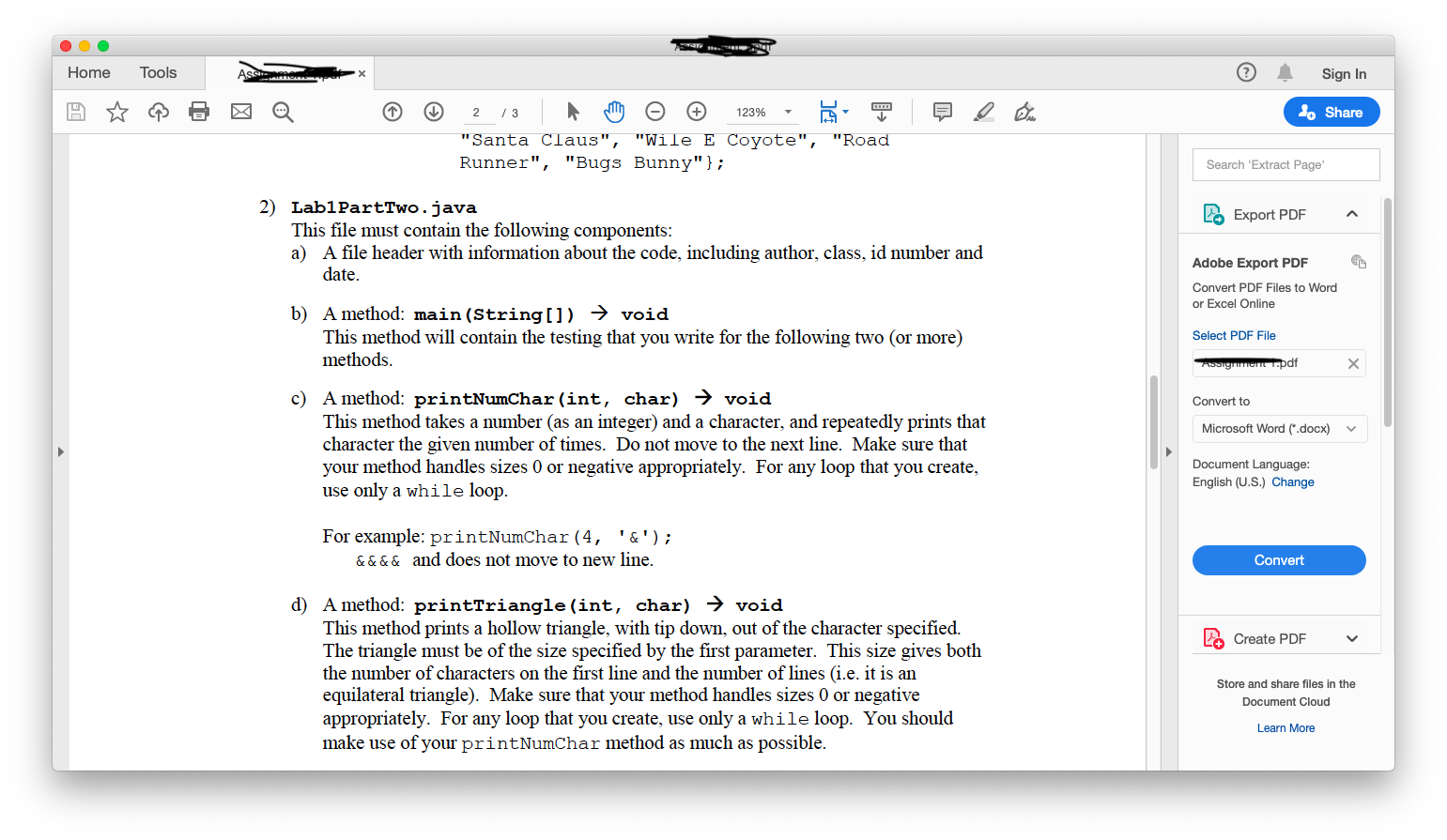Add document to favorites with star icon

click(116, 111)
